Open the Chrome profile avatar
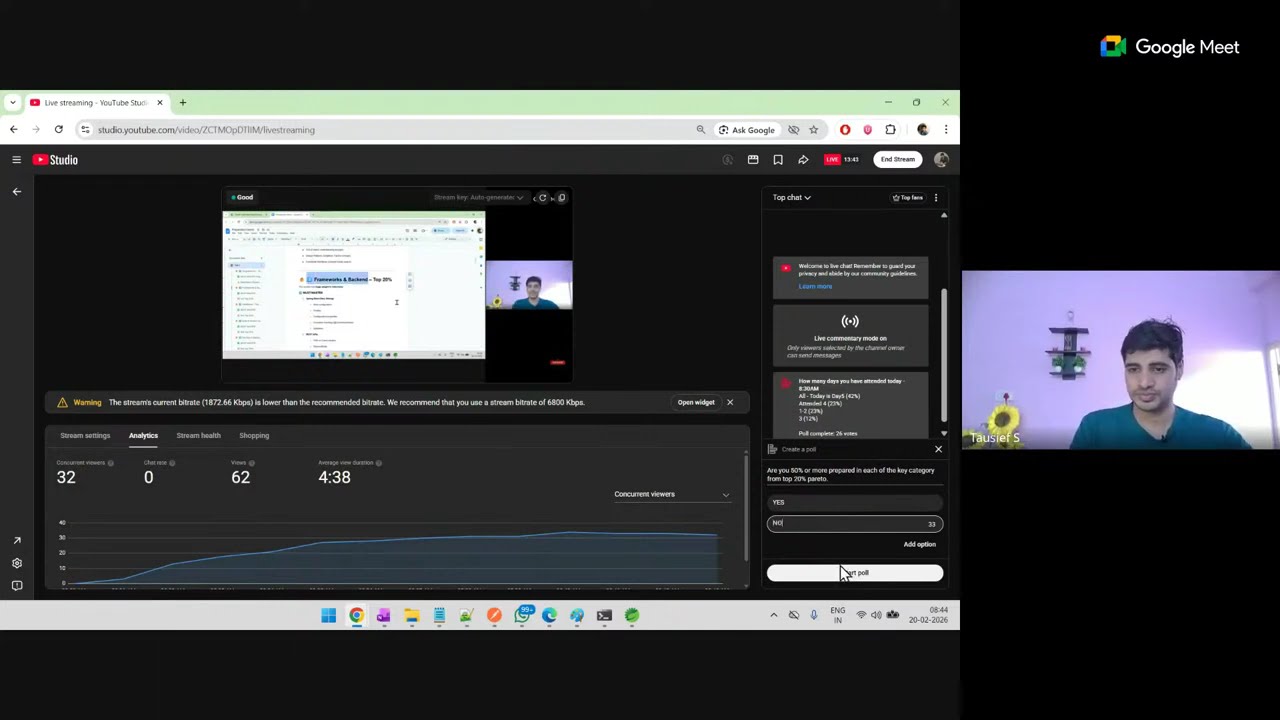The width and height of the screenshot is (1280, 720). pyautogui.click(x=922, y=129)
